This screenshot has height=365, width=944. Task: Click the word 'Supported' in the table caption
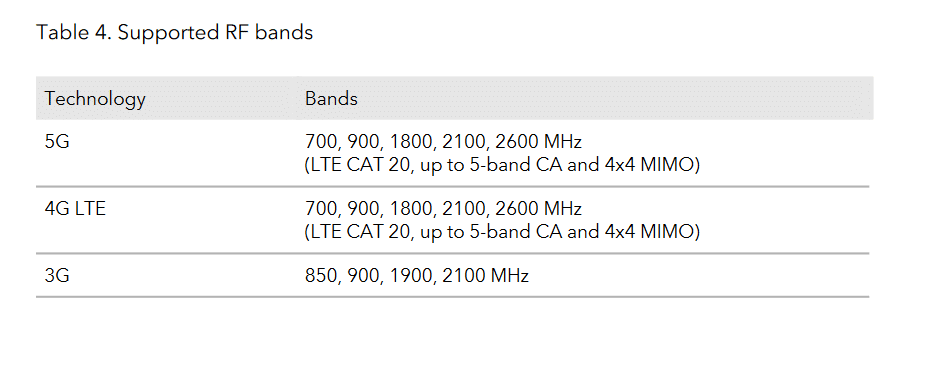click(x=168, y=33)
